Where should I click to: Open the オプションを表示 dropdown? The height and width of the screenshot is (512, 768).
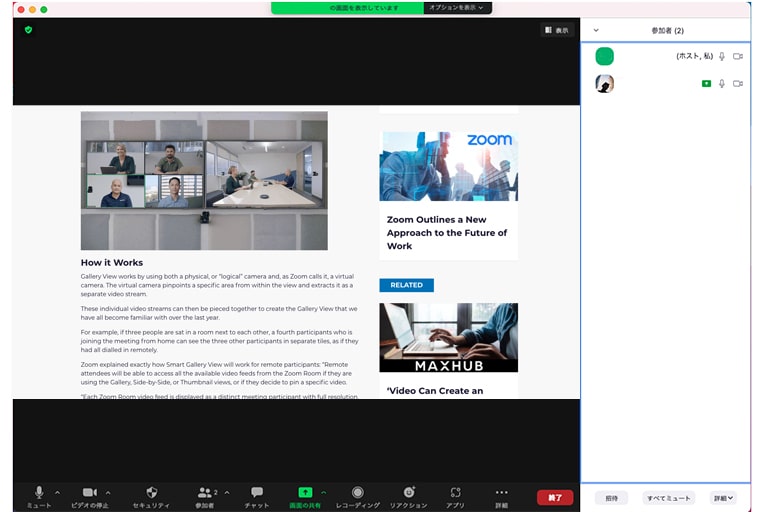pos(456,8)
